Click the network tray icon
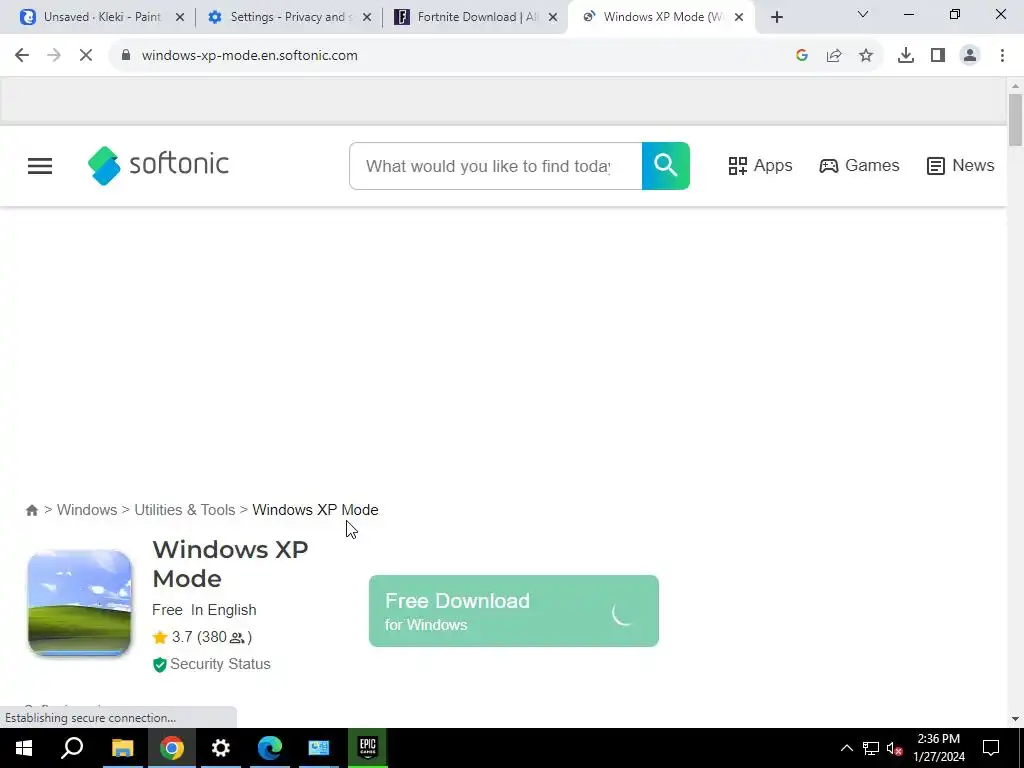Viewport: 1024px width, 768px height. click(871, 748)
